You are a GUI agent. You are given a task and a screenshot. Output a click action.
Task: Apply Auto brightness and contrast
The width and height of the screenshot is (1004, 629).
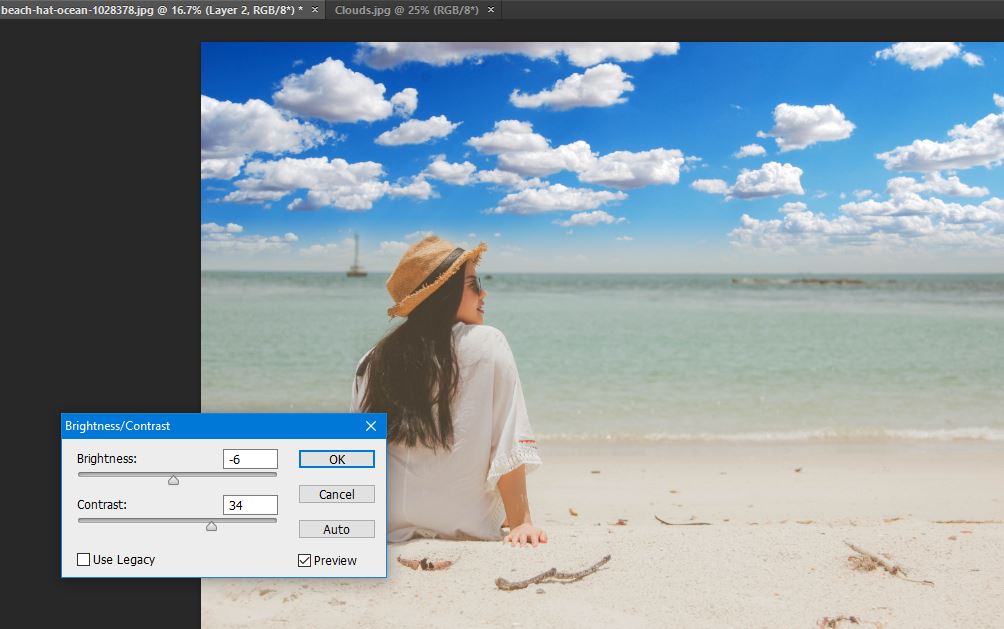337,529
